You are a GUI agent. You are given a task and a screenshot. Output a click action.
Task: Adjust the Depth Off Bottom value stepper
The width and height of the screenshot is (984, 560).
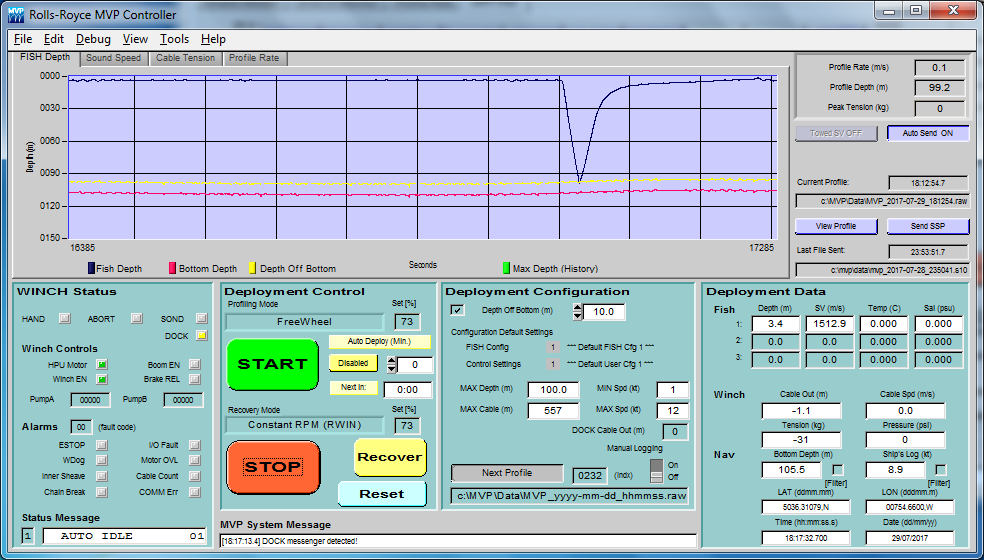[x=577, y=312]
